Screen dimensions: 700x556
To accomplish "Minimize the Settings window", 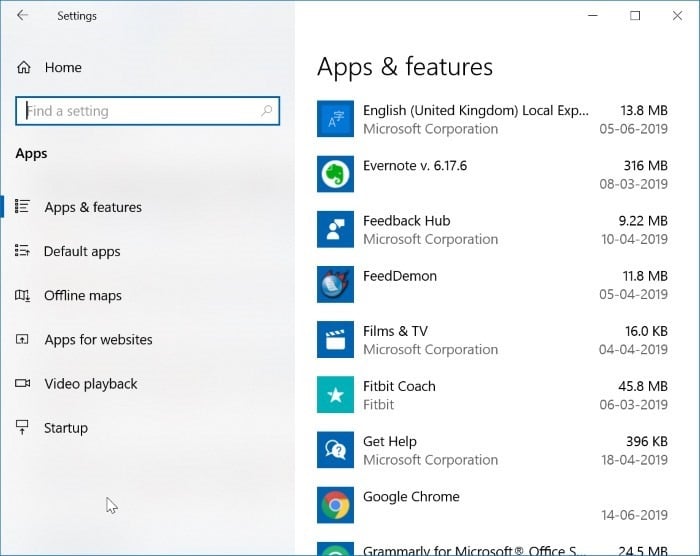I will click(593, 16).
